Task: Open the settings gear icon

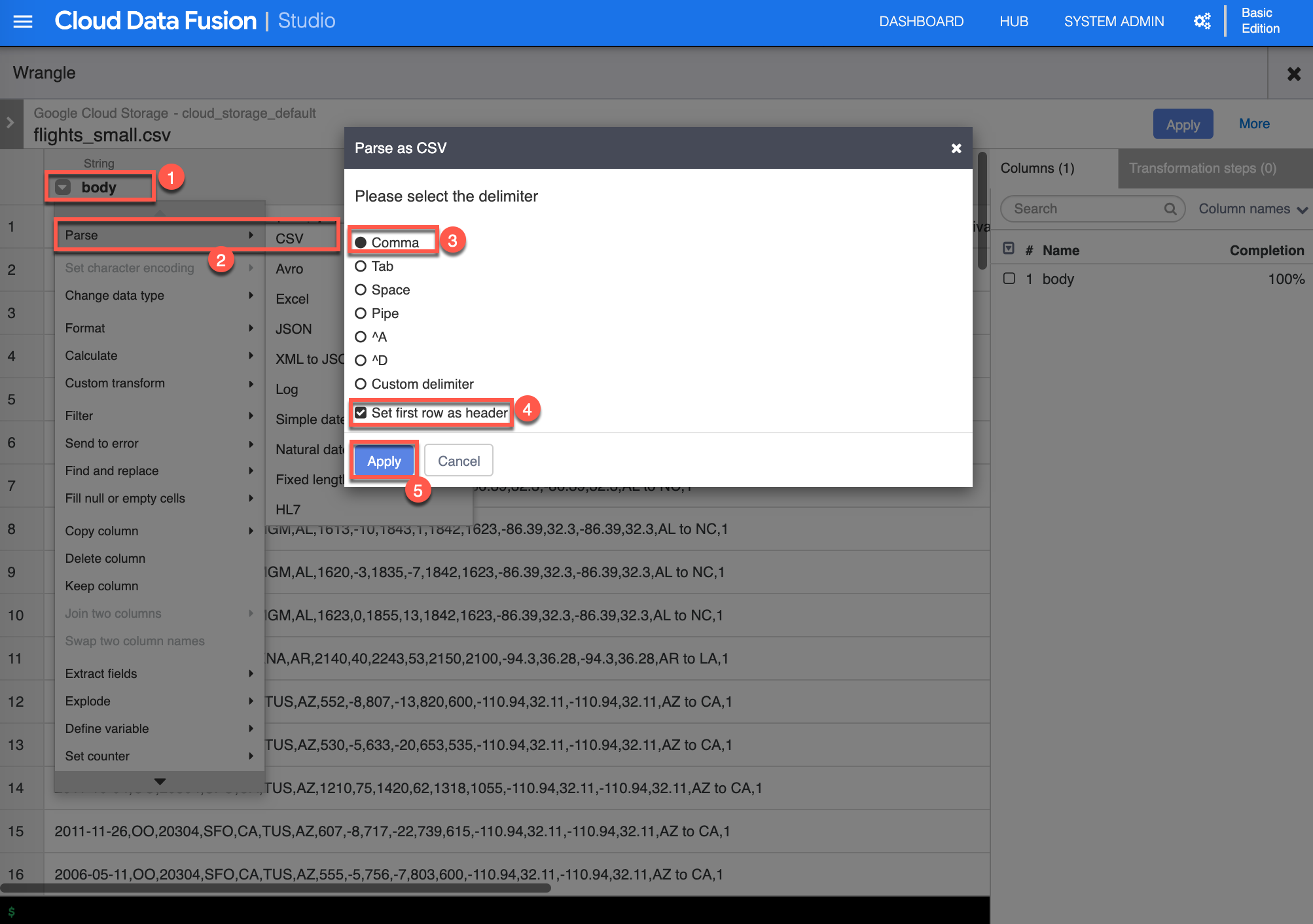Action: (1202, 22)
